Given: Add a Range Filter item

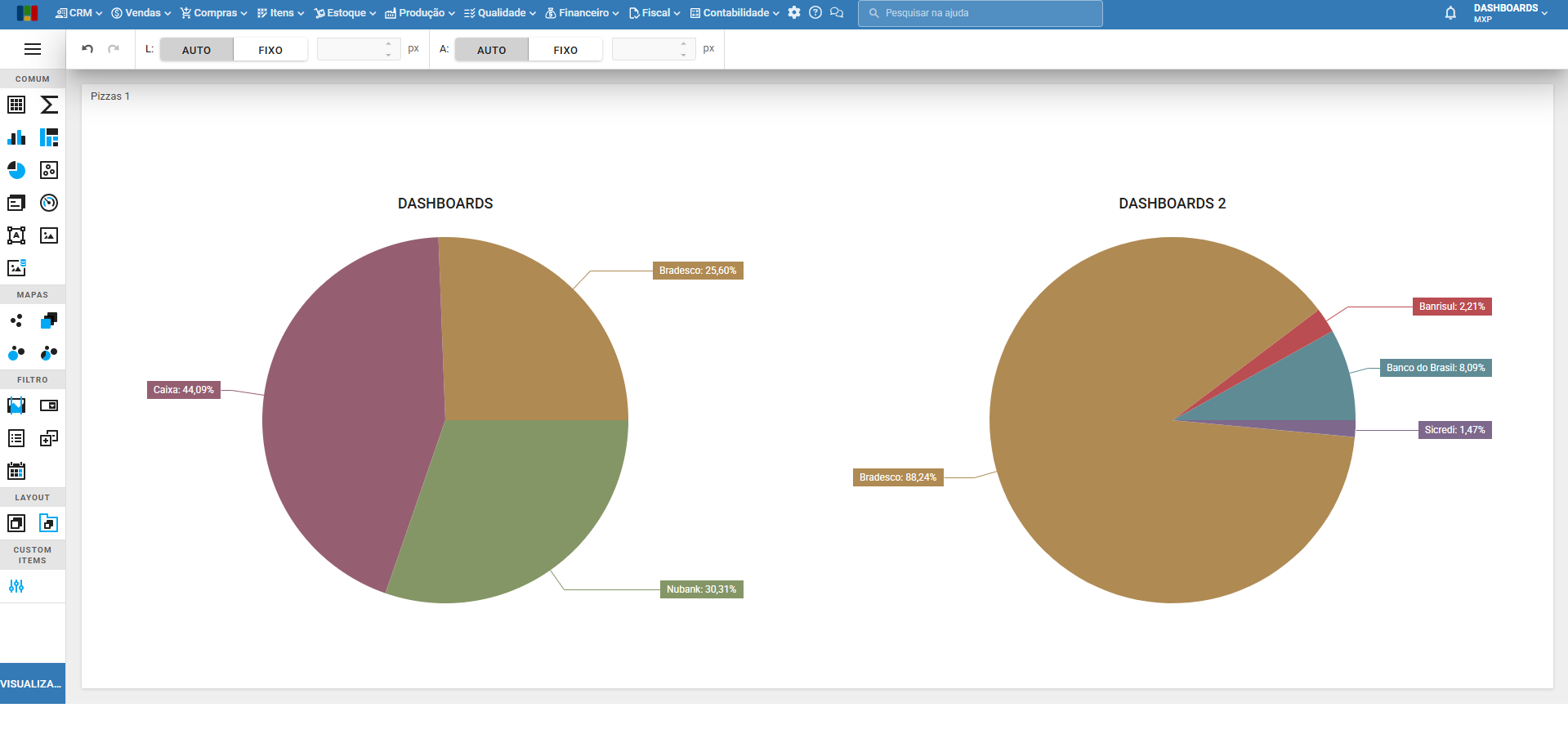Looking at the screenshot, I should pos(16,405).
